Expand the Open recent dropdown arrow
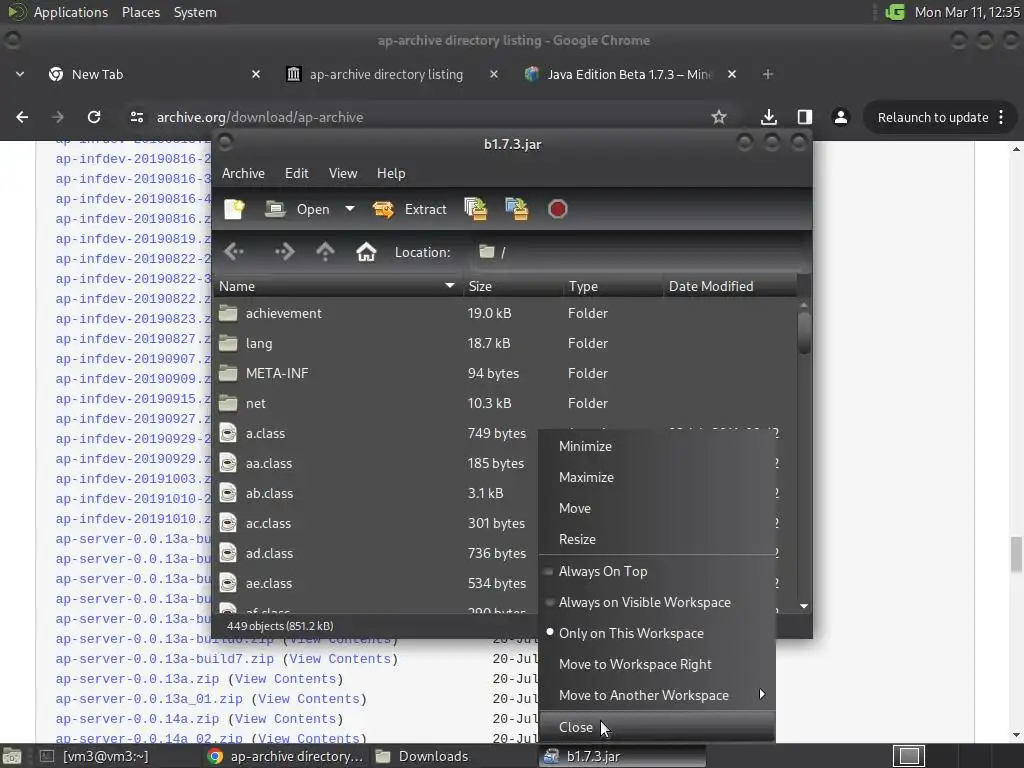Viewport: 1024px width, 768px height. click(x=349, y=209)
